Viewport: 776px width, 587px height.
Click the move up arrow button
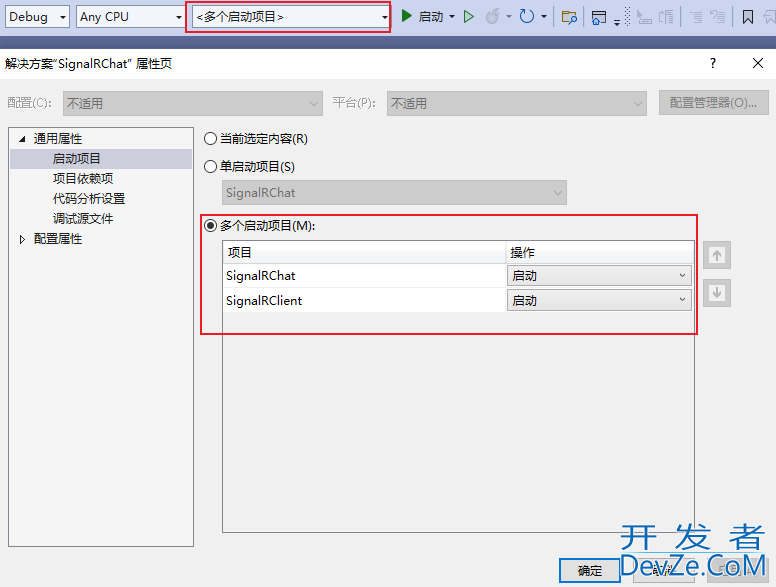coord(717,255)
